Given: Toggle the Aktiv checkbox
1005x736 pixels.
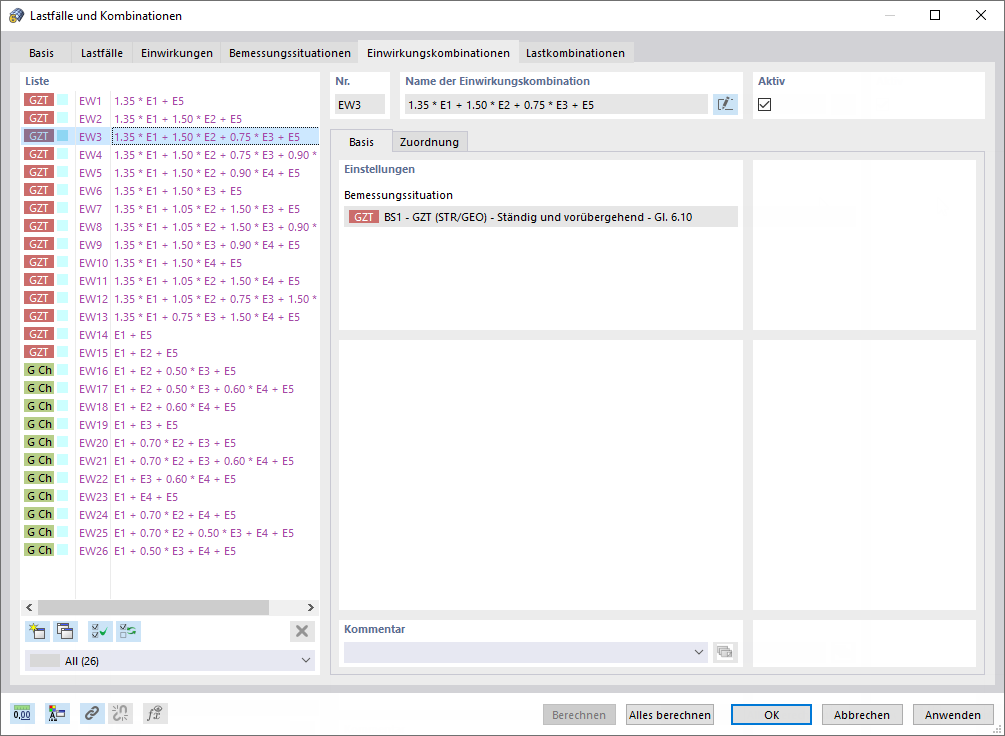Looking at the screenshot, I should pos(764,105).
